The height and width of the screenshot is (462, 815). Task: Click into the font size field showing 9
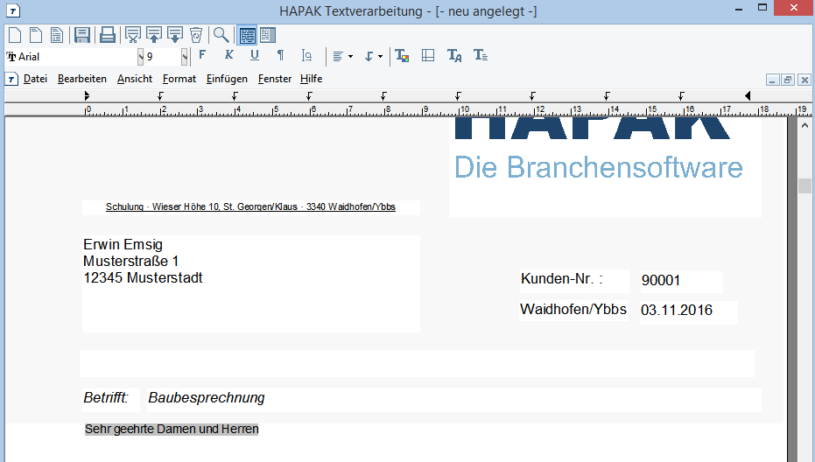pyautogui.click(x=163, y=57)
